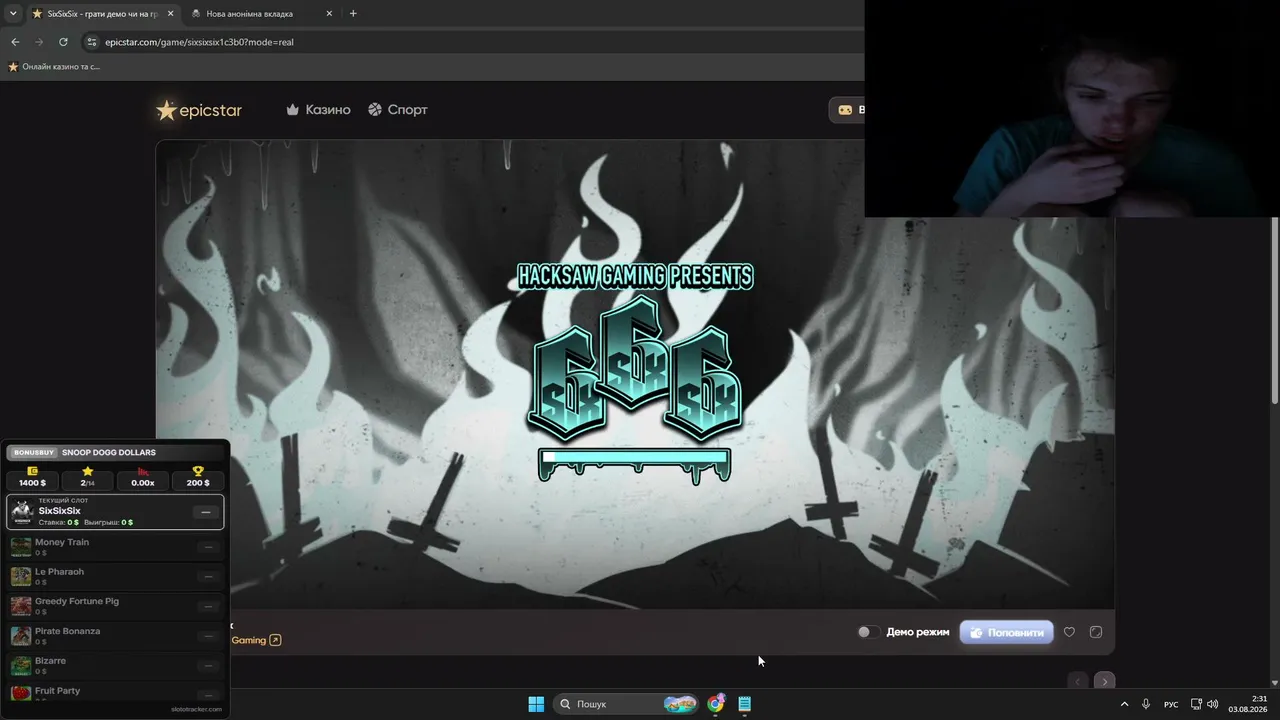The height and width of the screenshot is (720, 1280).
Task: Click the BONUSBUY badge in tracker
Action: [33, 452]
